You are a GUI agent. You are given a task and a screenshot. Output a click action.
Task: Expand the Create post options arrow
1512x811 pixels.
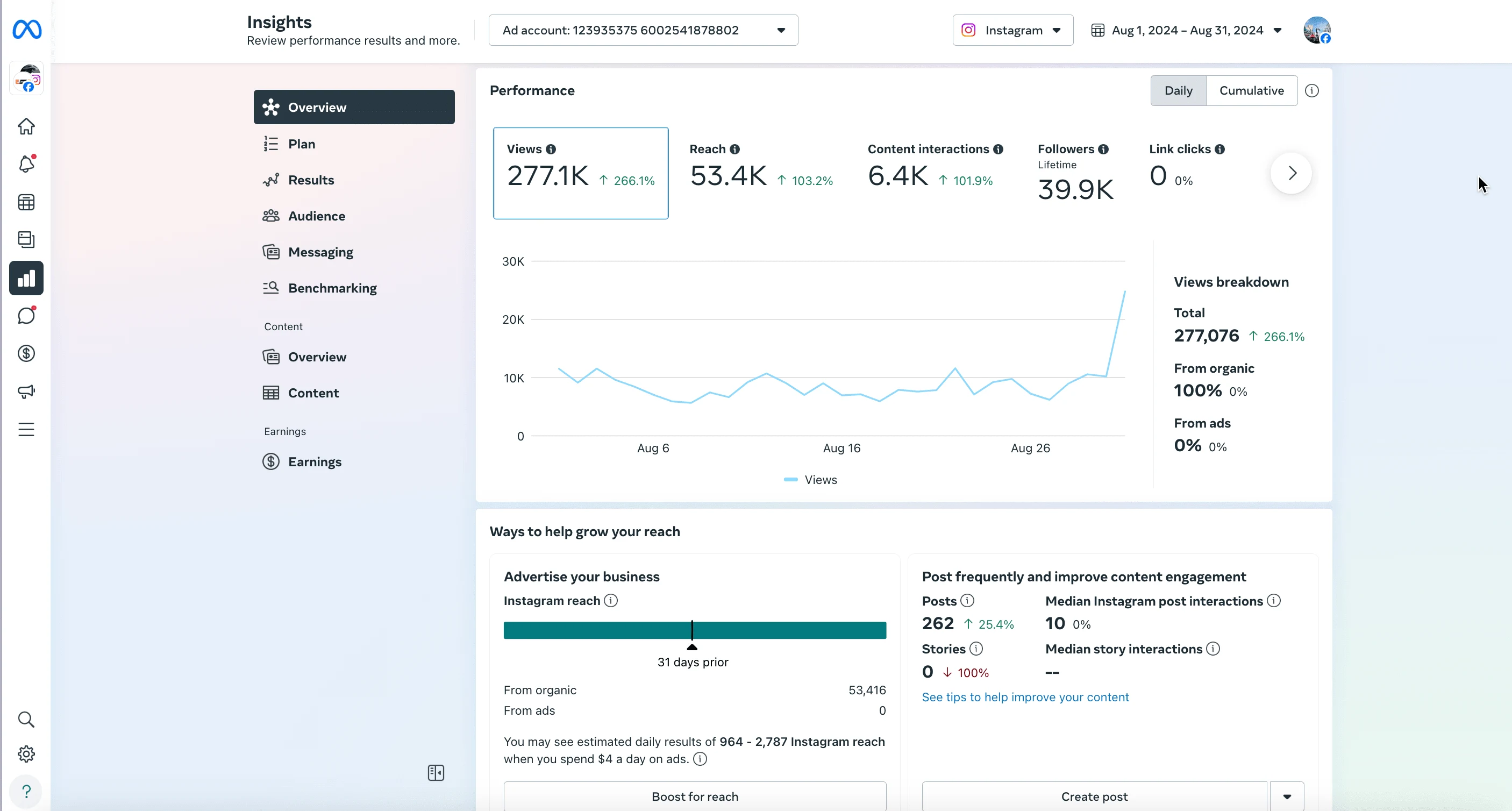[1287, 797]
